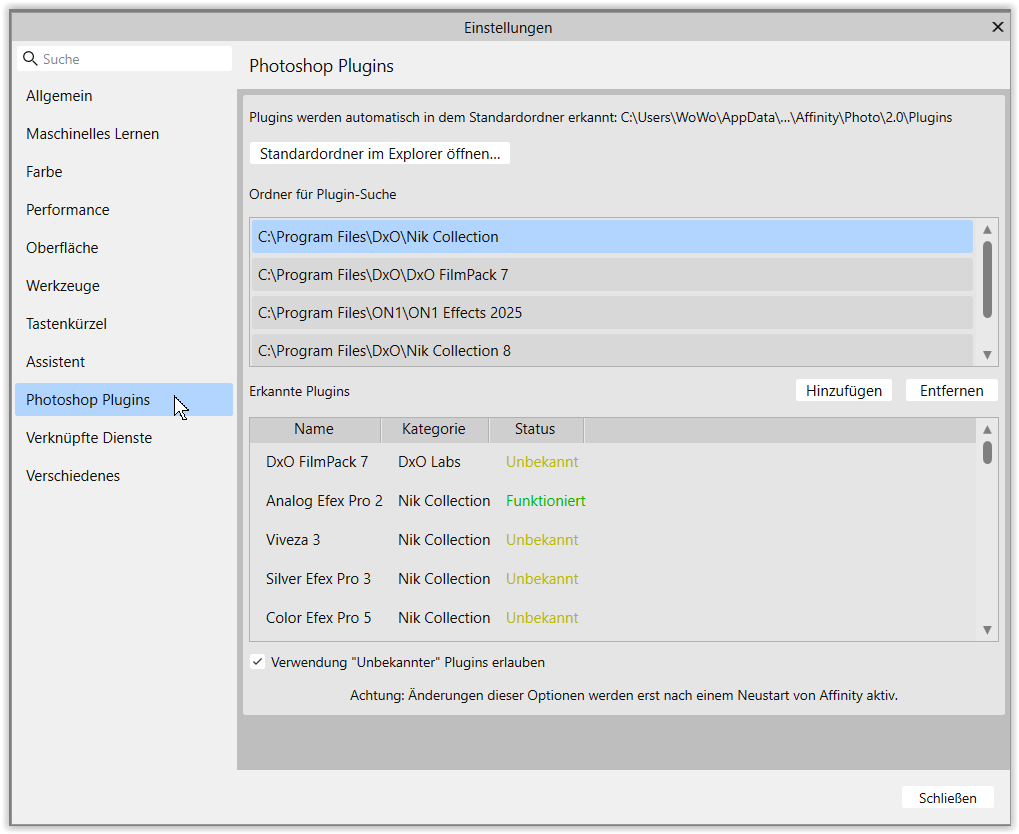
Task: Click the folder list scrollbar thumb
Action: 987,280
